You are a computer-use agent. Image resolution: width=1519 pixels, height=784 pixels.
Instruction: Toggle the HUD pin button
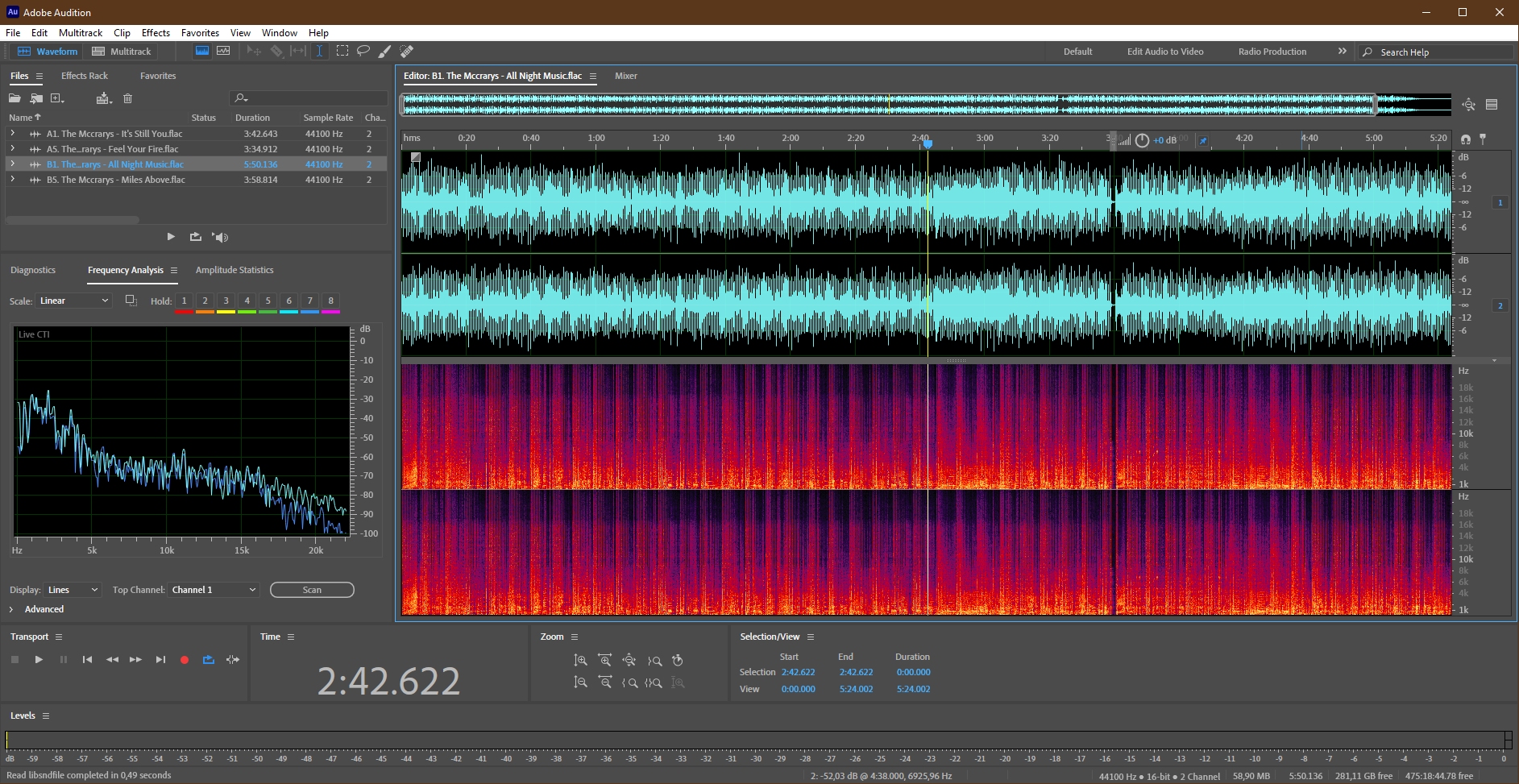click(1203, 140)
